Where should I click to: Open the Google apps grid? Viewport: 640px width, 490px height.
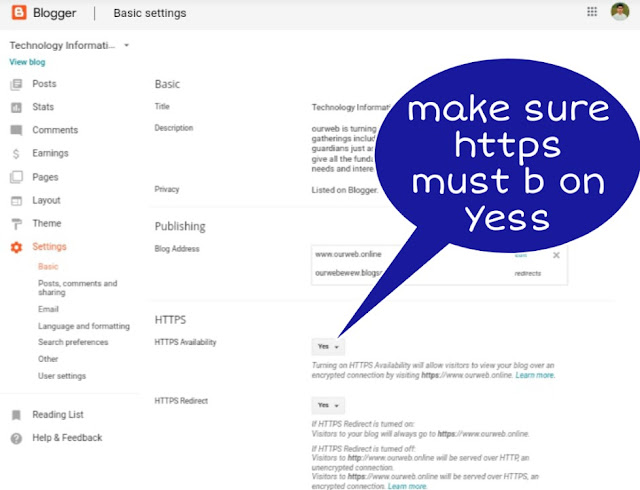tap(592, 12)
